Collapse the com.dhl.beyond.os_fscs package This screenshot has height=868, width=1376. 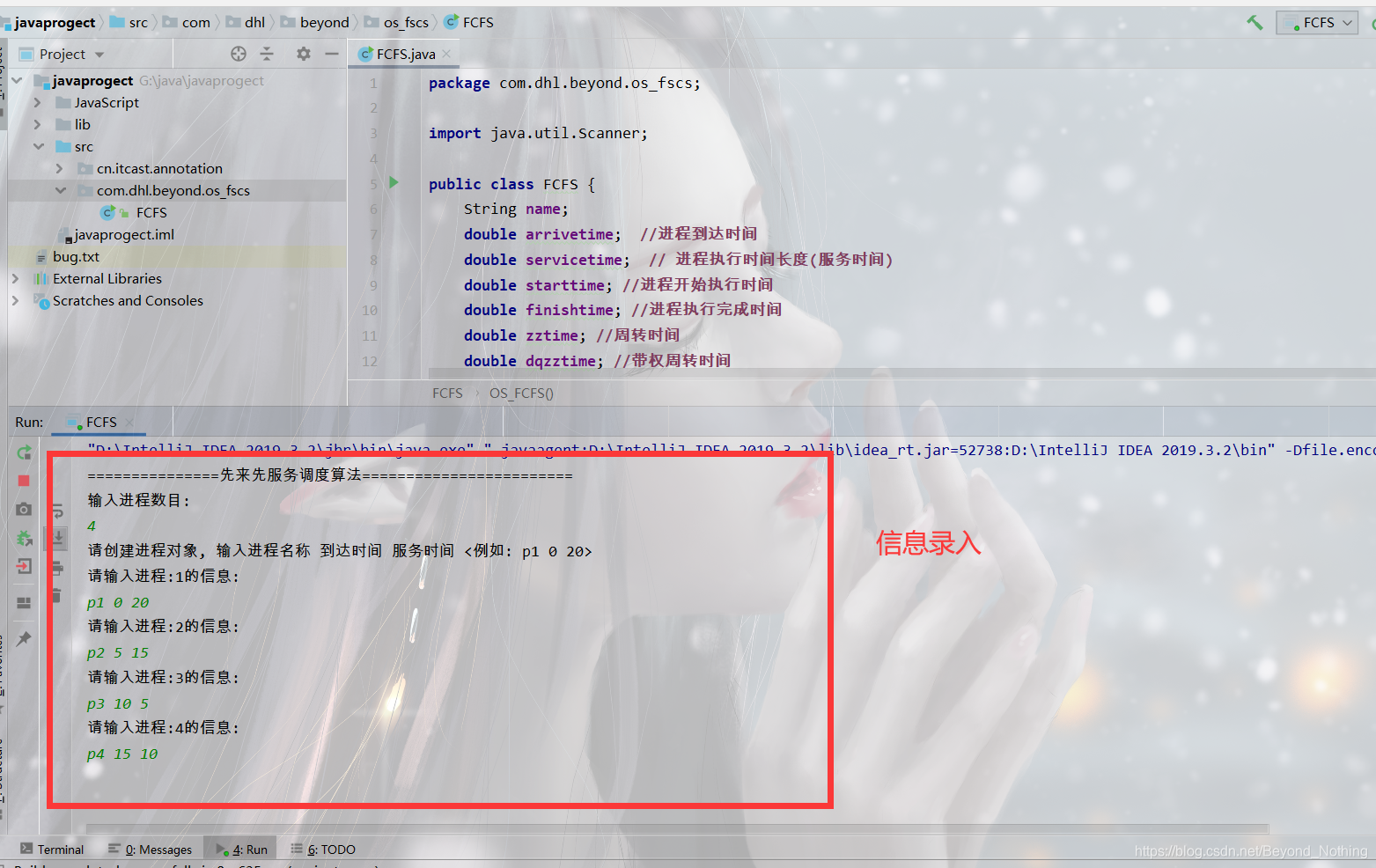[x=61, y=190]
